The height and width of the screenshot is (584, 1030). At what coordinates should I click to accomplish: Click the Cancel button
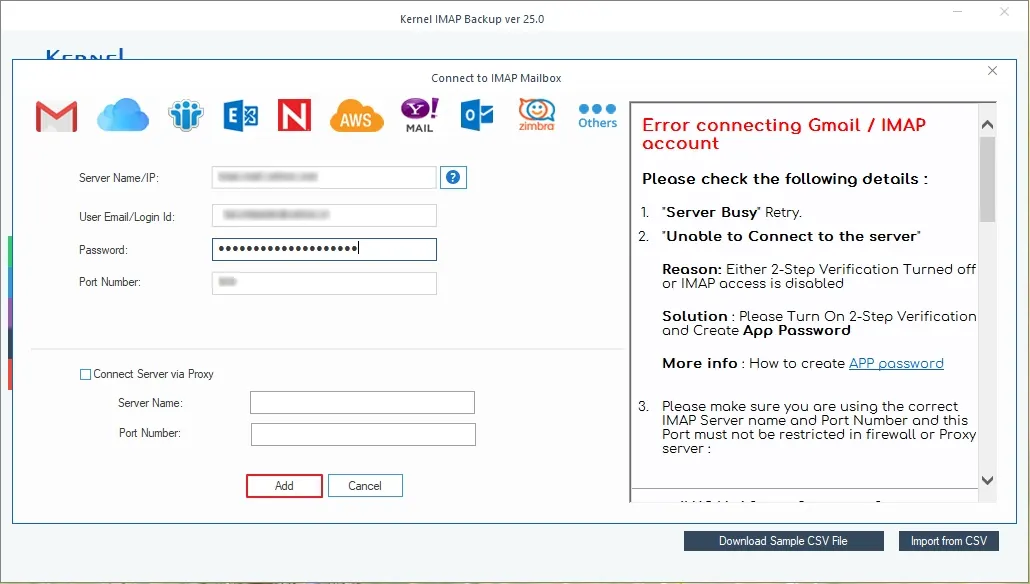click(365, 486)
